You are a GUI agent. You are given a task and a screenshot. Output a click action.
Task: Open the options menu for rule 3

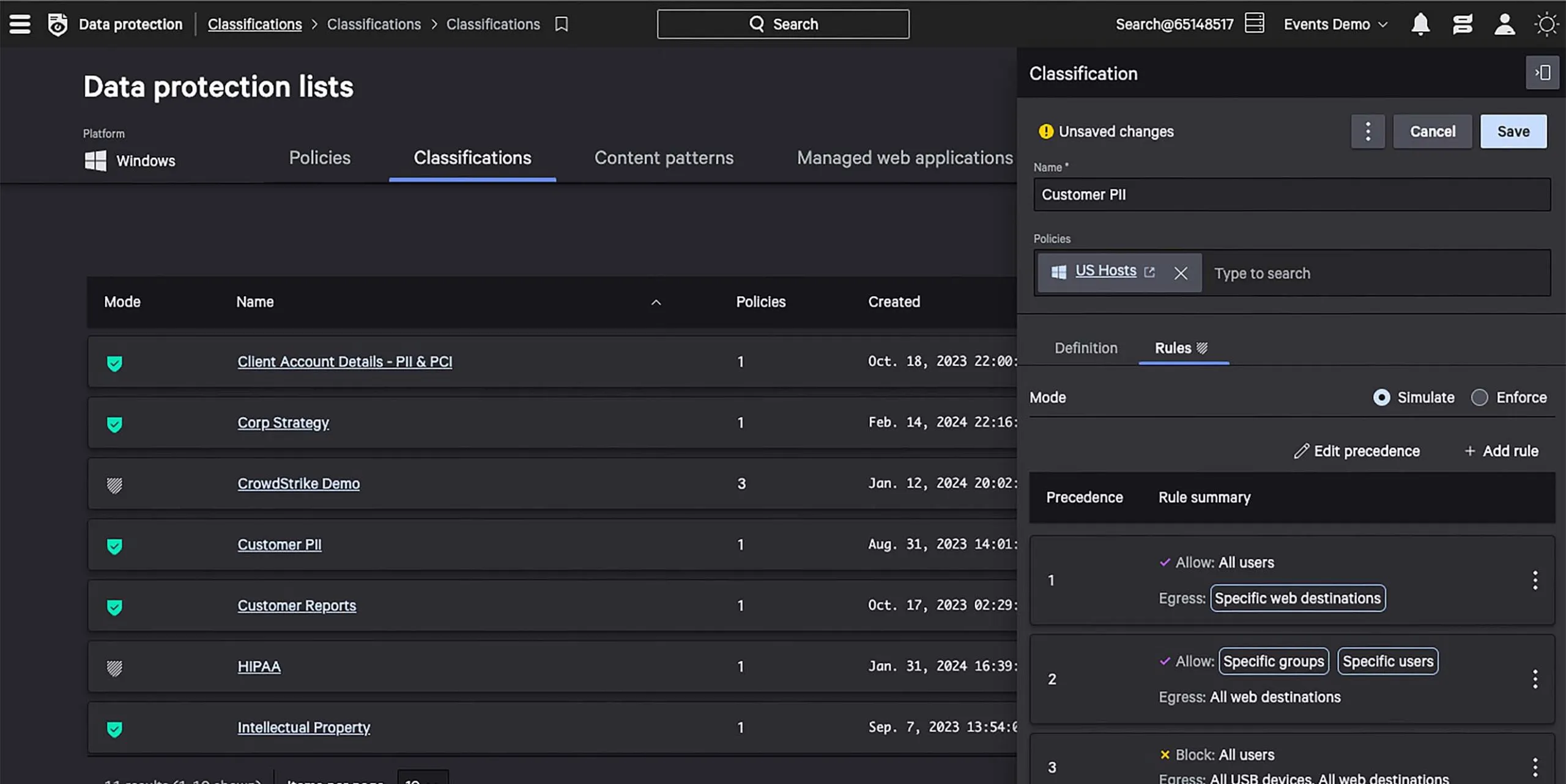pyautogui.click(x=1535, y=767)
